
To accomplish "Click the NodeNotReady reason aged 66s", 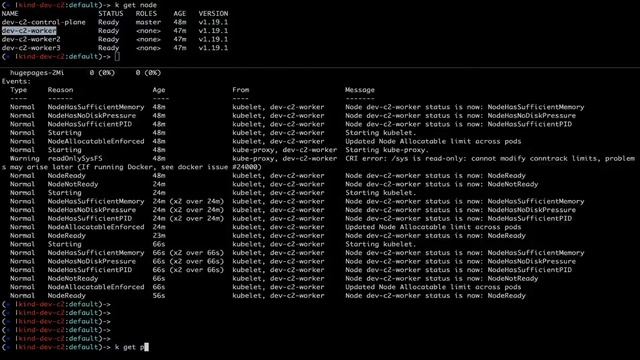I will pos(73,278).
